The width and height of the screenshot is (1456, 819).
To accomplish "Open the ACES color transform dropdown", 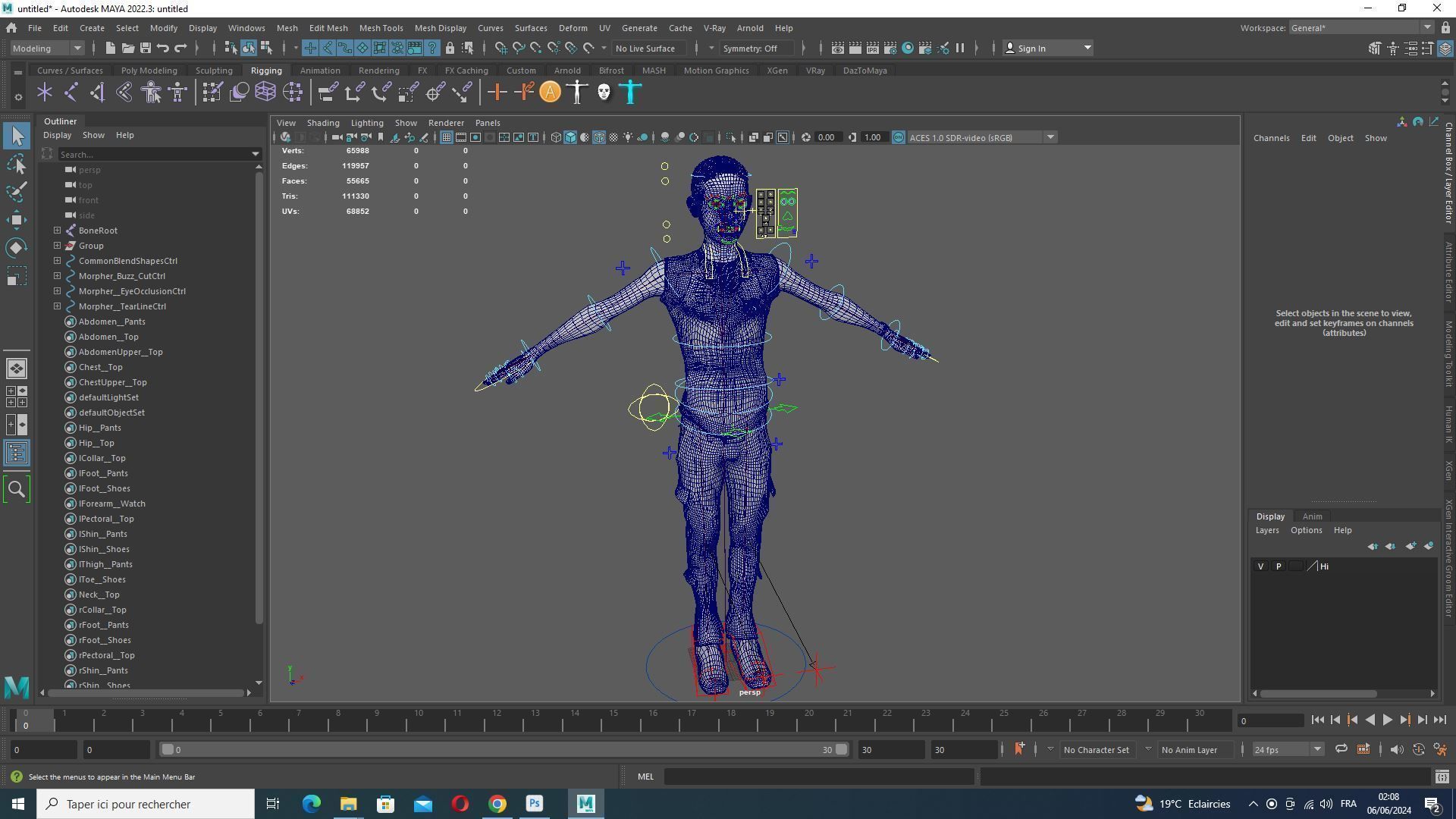I will coord(981,138).
